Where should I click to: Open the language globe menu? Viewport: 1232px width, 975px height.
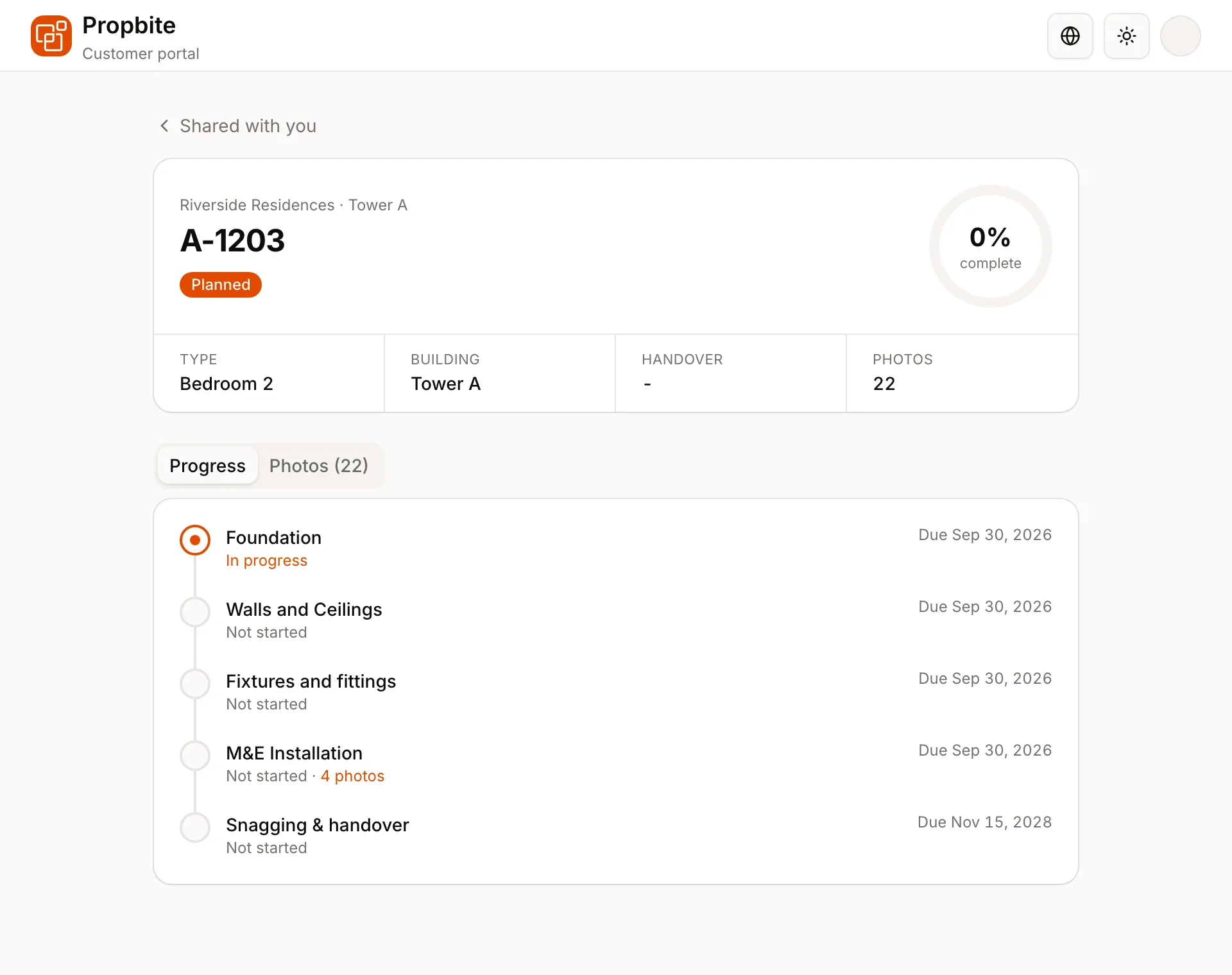coord(1070,36)
